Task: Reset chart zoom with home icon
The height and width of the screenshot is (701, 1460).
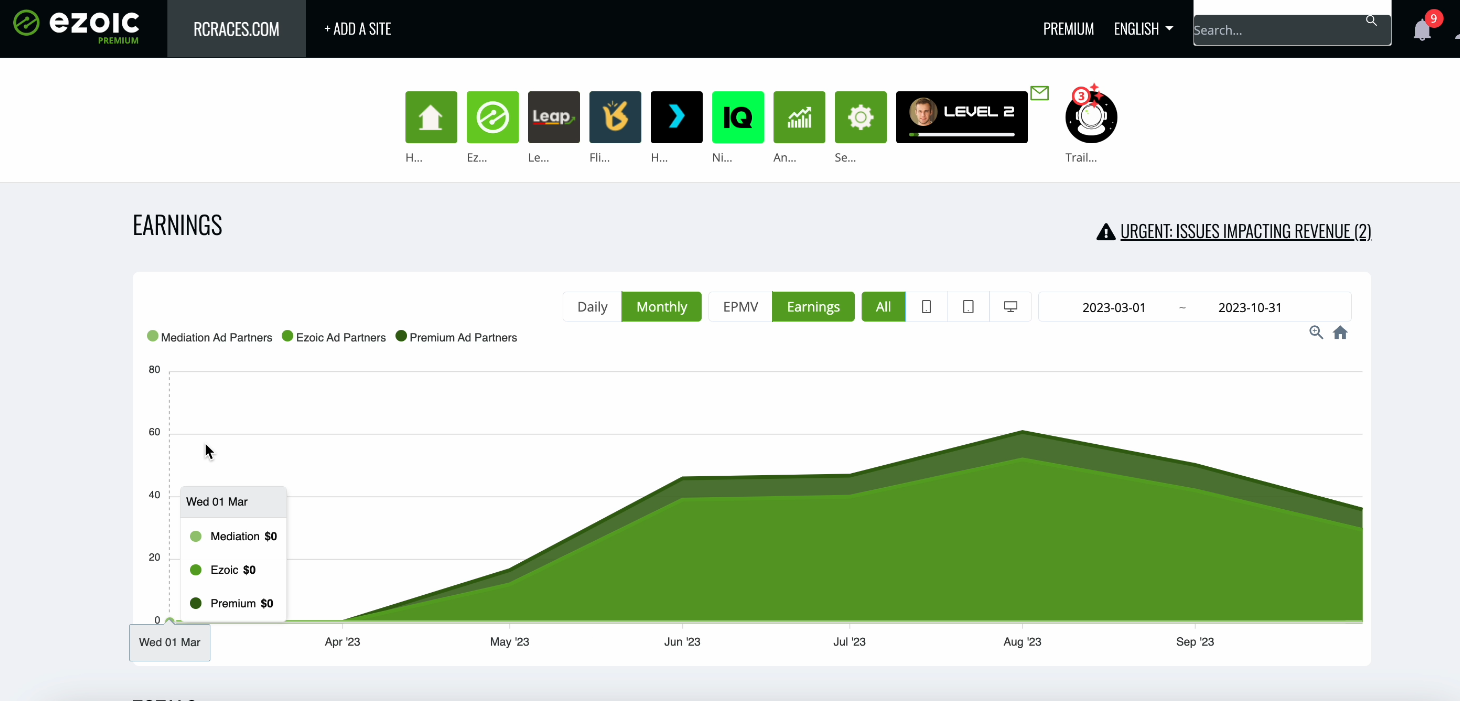Action: [1340, 332]
